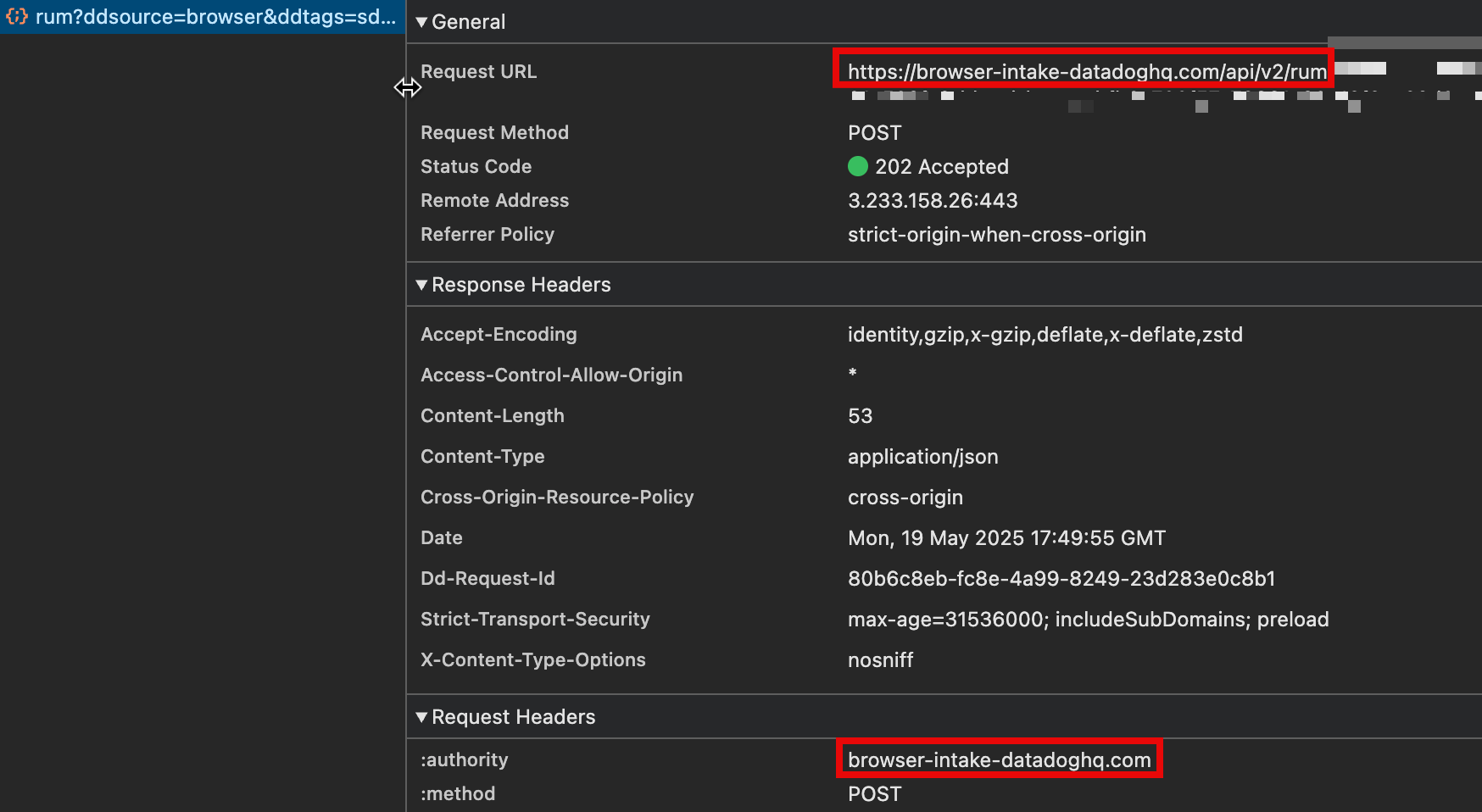
Task: Click the Accept-Encoding header value
Action: click(1045, 335)
